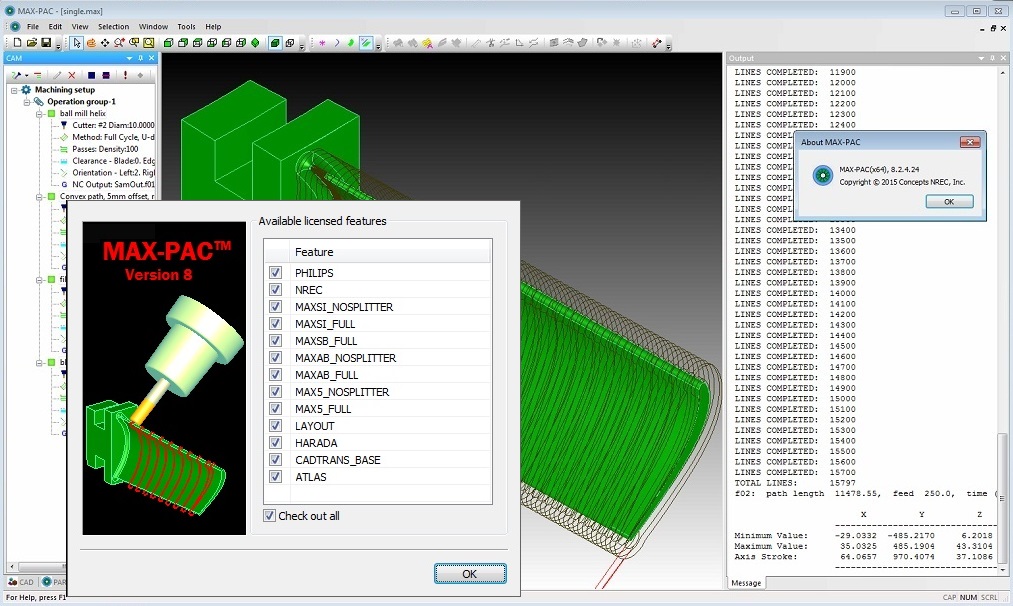1013x606 pixels.
Task: Open the File menu
Action: [x=33, y=26]
